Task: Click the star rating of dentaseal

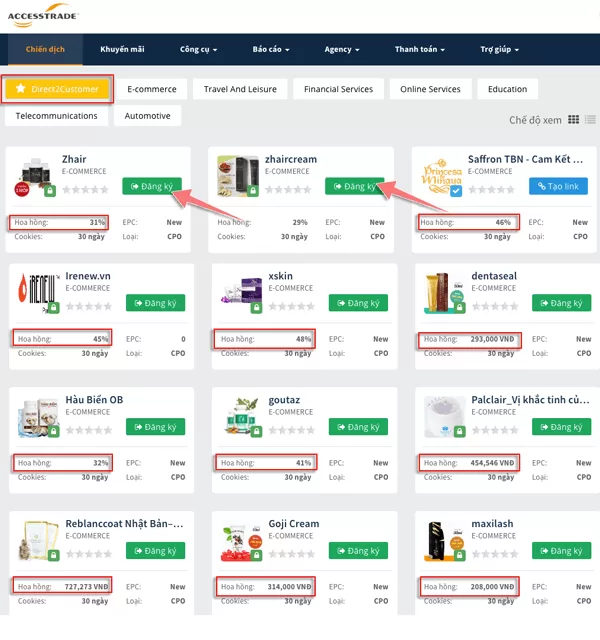Action: point(495,306)
